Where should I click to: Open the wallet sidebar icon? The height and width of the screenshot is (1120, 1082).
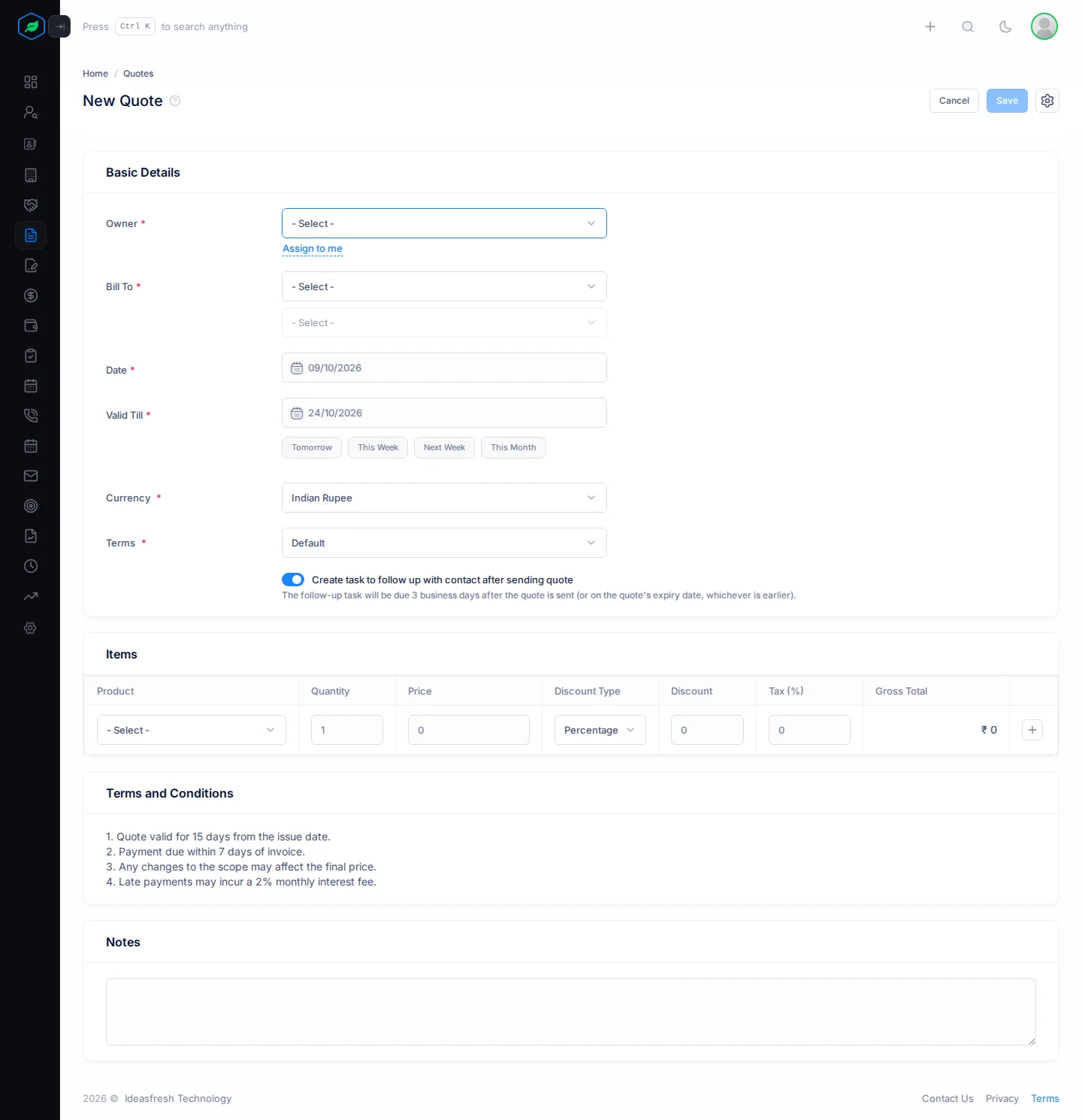(31, 325)
